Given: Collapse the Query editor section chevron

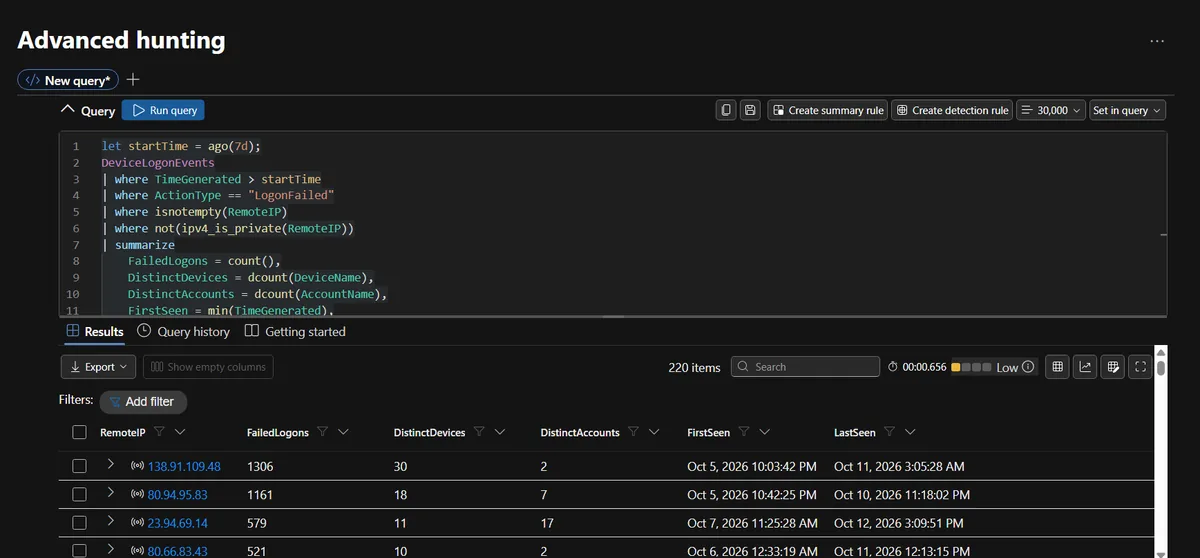Looking at the screenshot, I should pos(68,110).
